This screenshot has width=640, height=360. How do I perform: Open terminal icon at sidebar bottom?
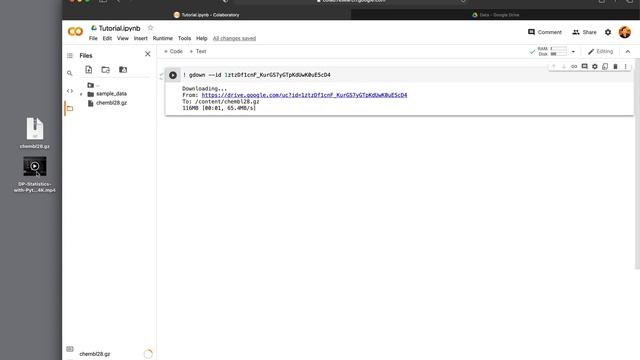pyautogui.click(x=70, y=349)
